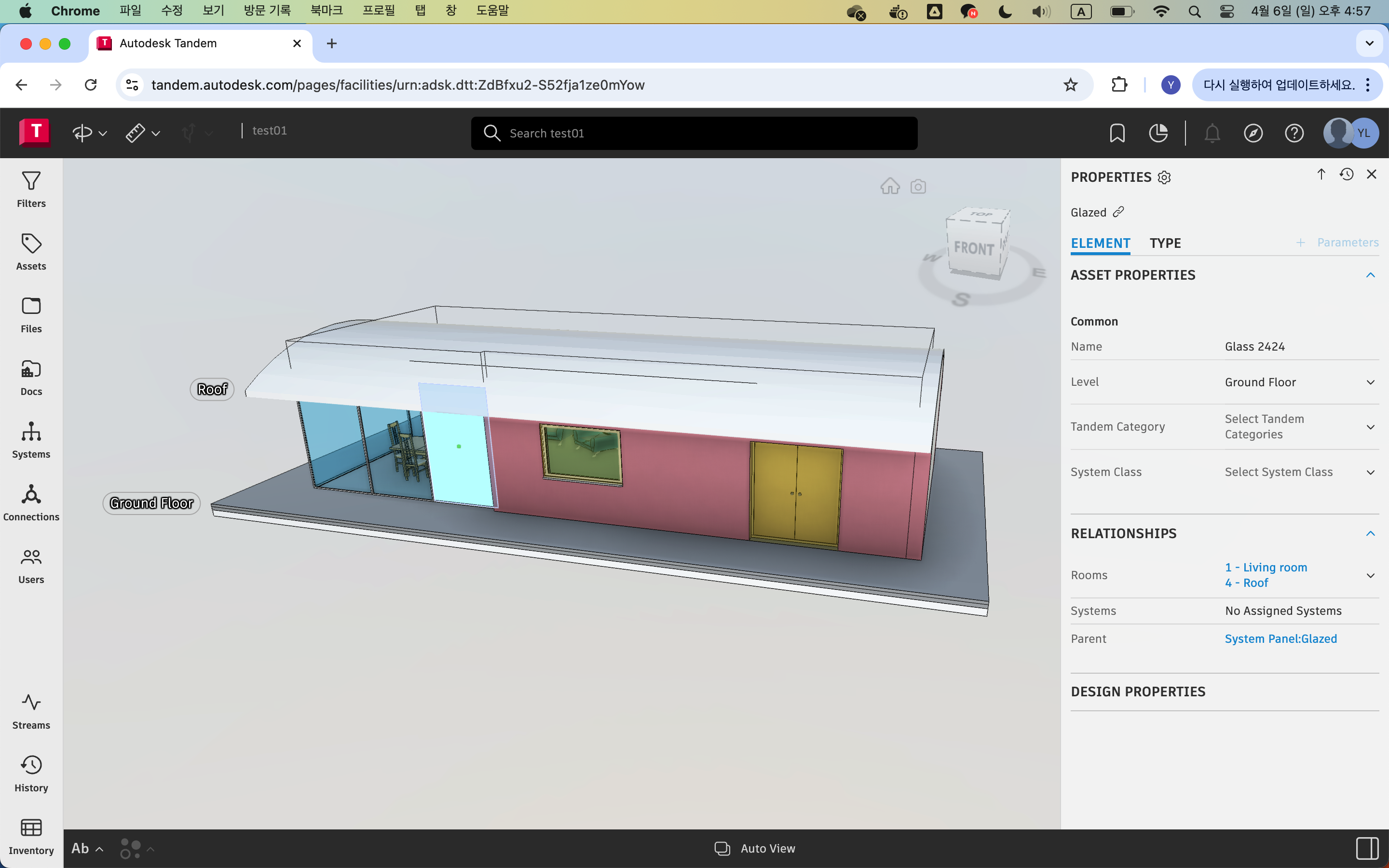
Task: Expand the Select System Class dropdown
Action: pos(1299,472)
